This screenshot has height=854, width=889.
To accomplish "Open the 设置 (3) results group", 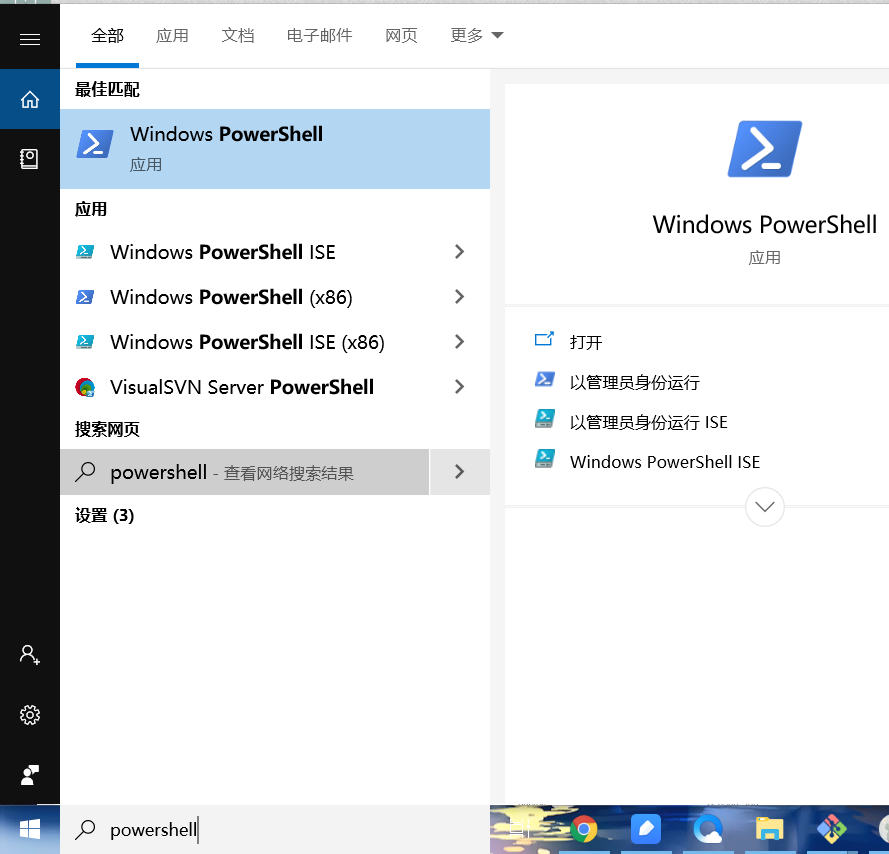I will [x=104, y=515].
